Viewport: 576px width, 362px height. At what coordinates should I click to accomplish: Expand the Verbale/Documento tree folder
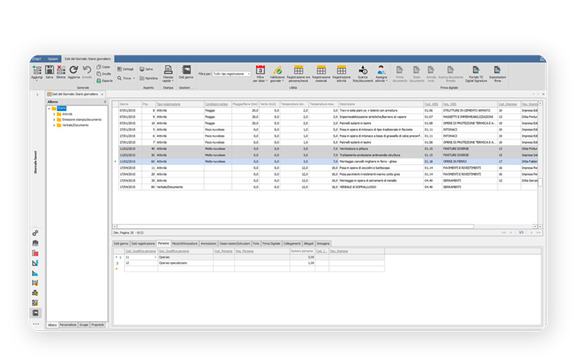tap(54, 125)
